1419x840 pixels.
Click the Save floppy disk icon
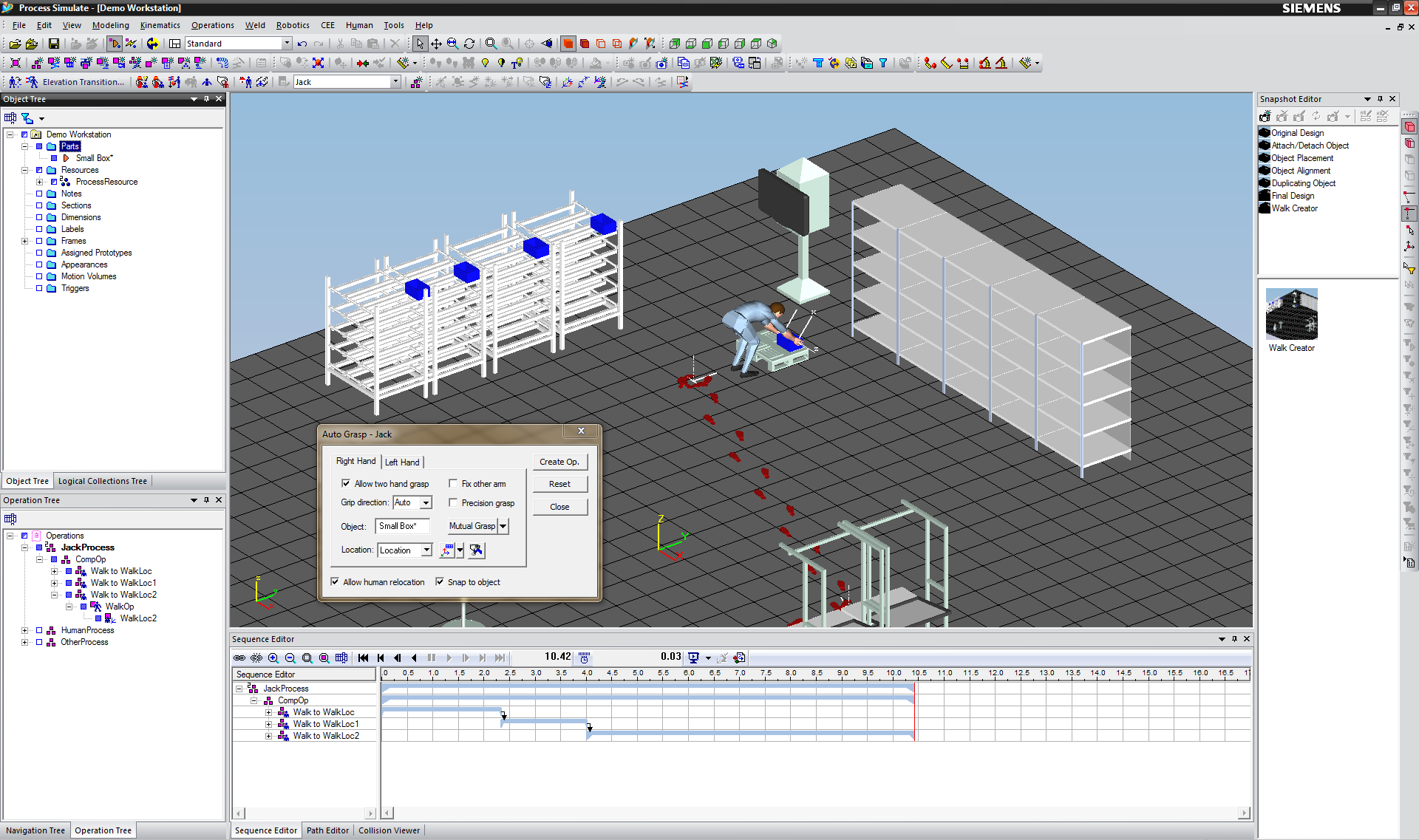click(53, 44)
